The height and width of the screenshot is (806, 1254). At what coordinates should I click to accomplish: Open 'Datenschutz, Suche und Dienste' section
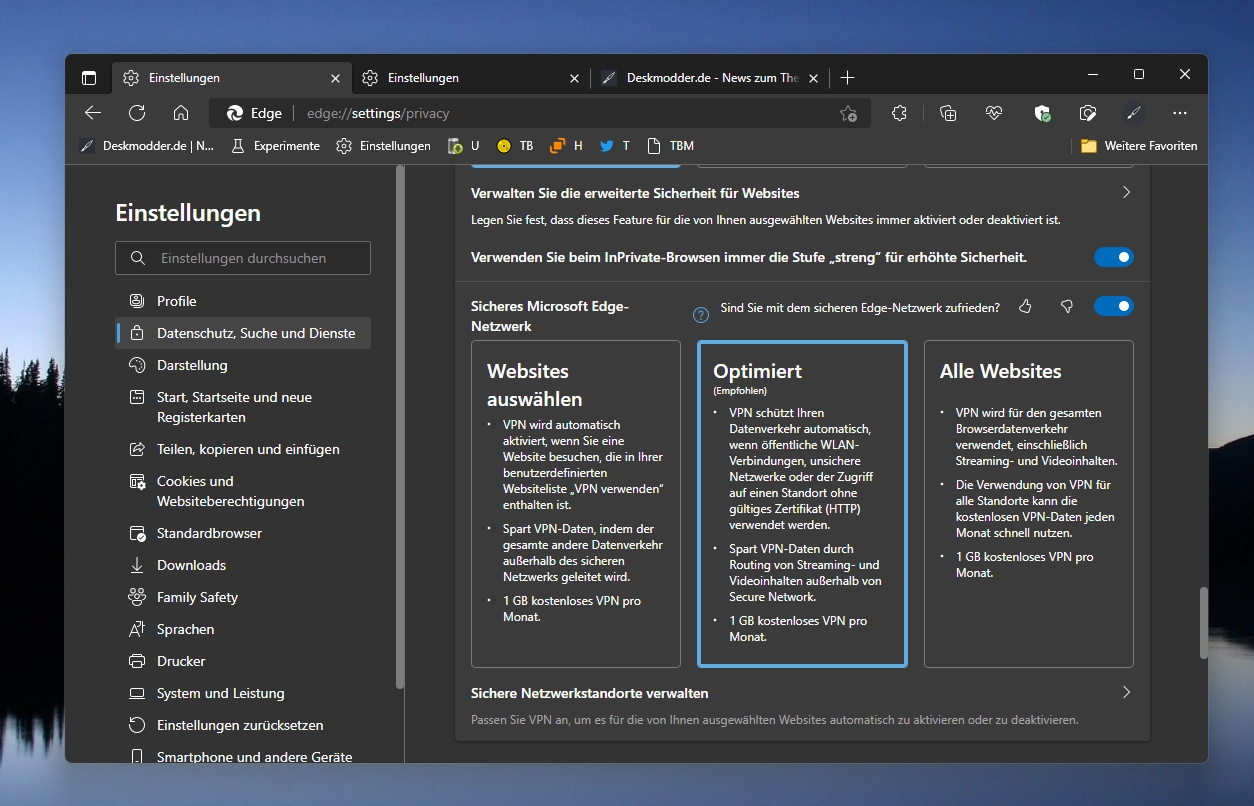coord(243,333)
